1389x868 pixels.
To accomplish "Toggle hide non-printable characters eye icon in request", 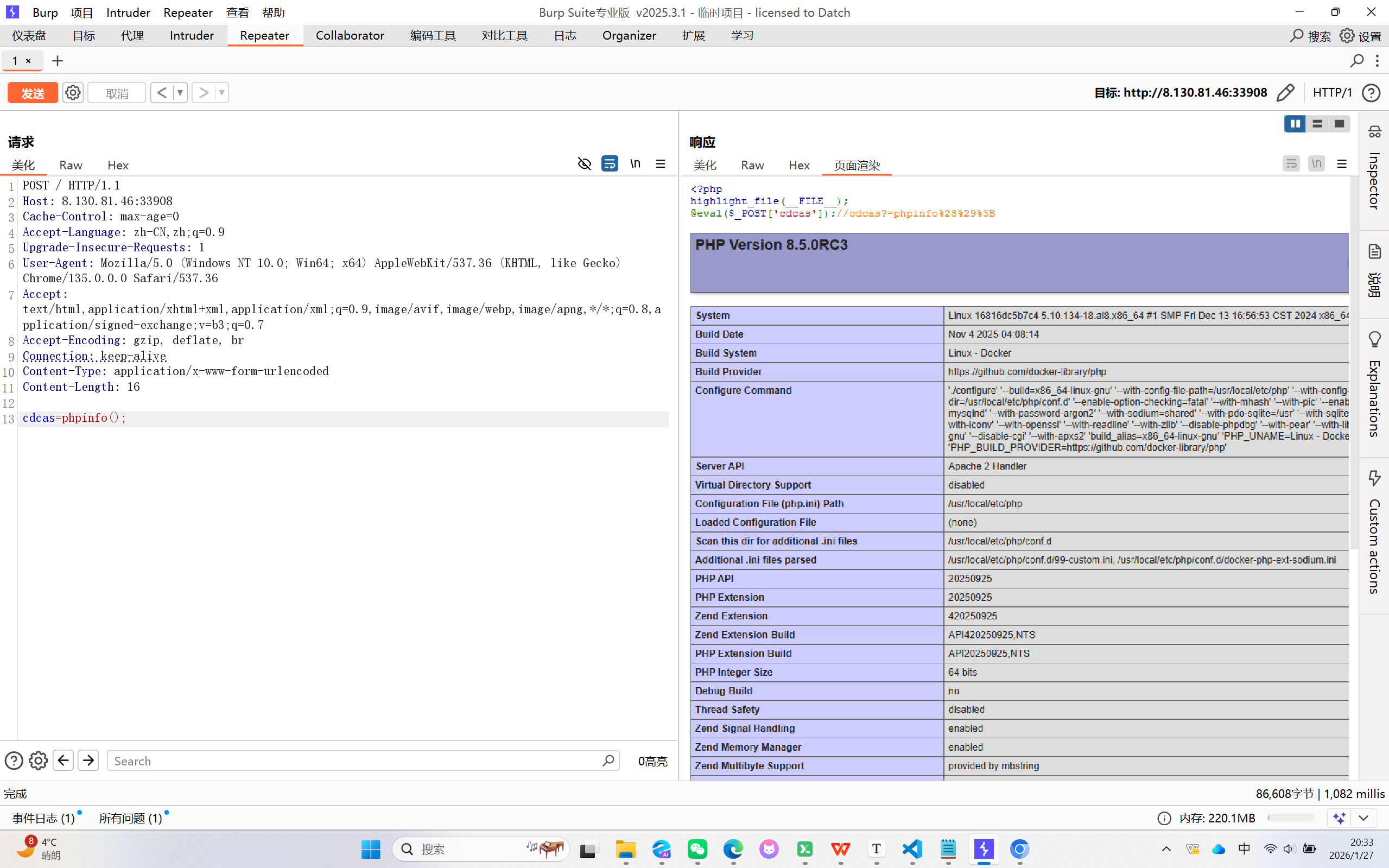I will [x=584, y=163].
